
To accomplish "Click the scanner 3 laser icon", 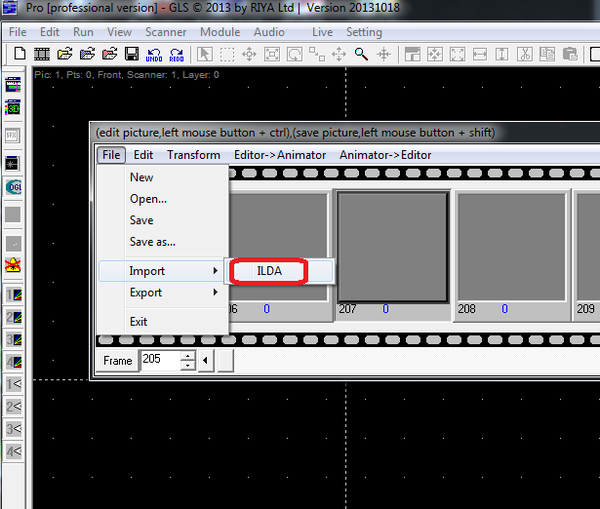I will point(14,339).
